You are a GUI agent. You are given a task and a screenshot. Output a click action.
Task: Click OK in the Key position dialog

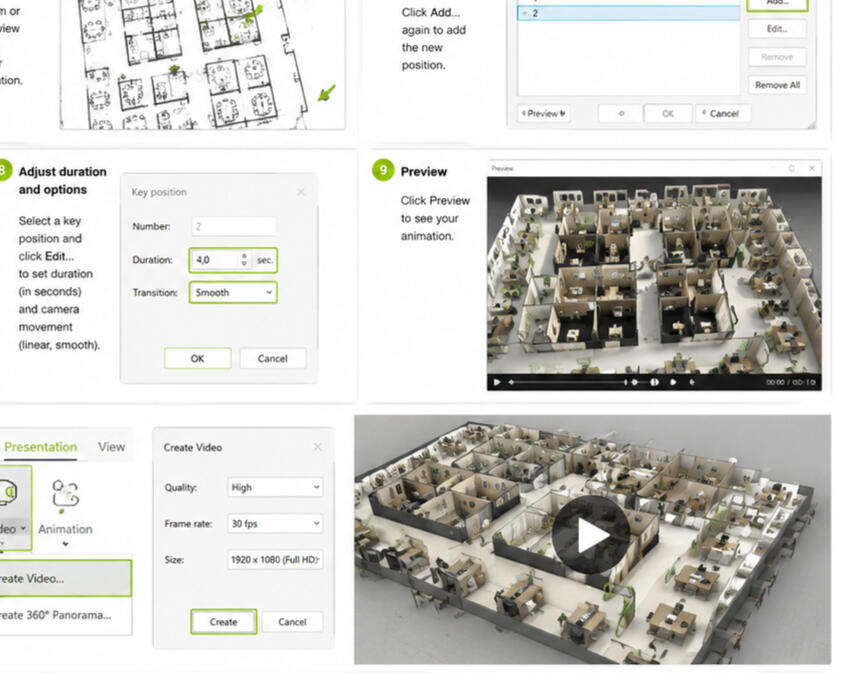click(x=197, y=358)
